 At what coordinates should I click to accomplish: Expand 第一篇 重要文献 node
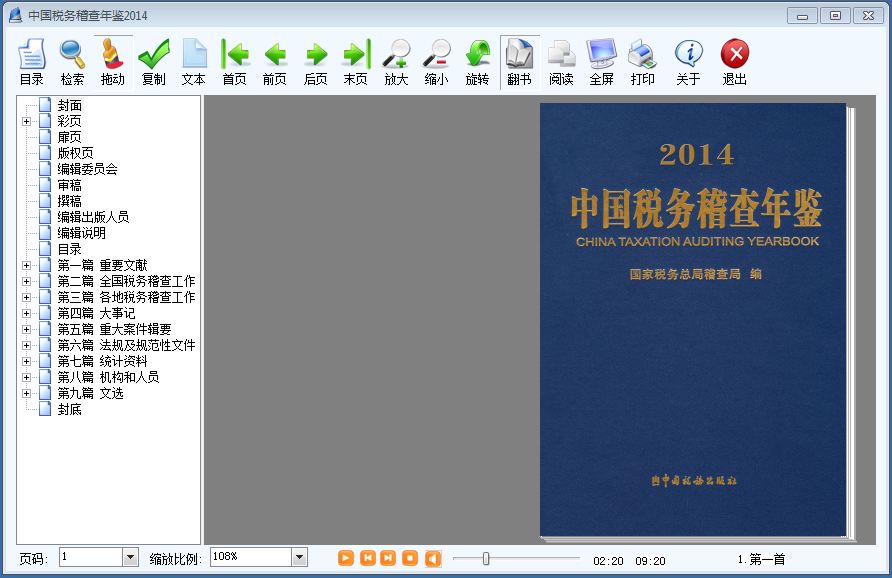click(x=26, y=266)
